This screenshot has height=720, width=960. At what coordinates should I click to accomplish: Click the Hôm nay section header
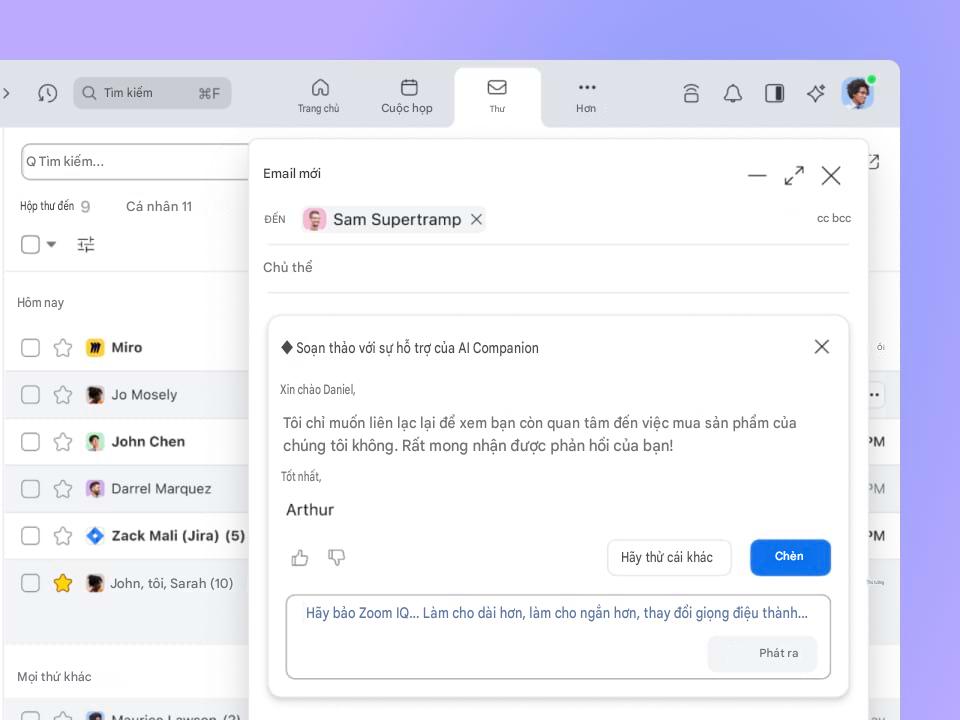pyautogui.click(x=40, y=302)
